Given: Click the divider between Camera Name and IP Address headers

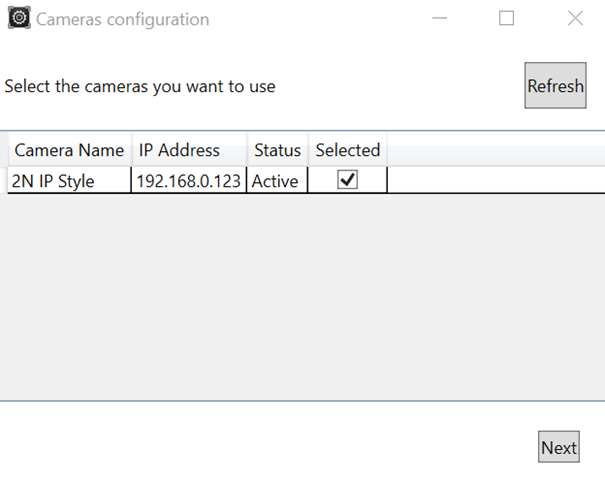Looking at the screenshot, I should pos(131,150).
